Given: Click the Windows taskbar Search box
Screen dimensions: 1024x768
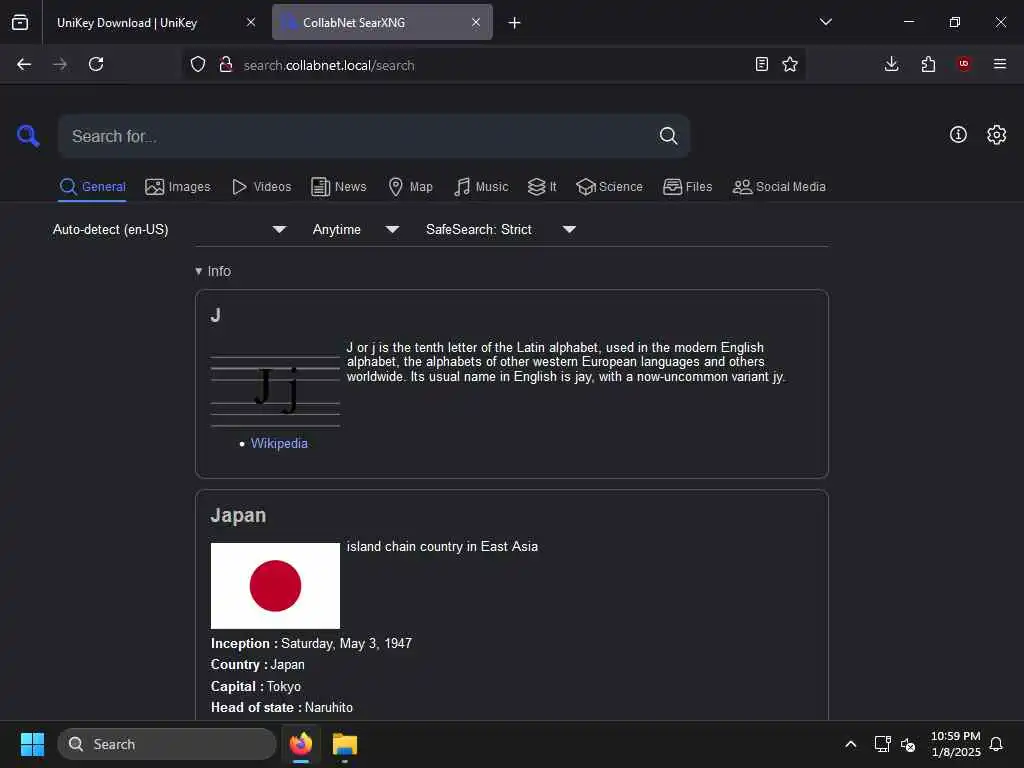Looking at the screenshot, I should (x=167, y=744).
